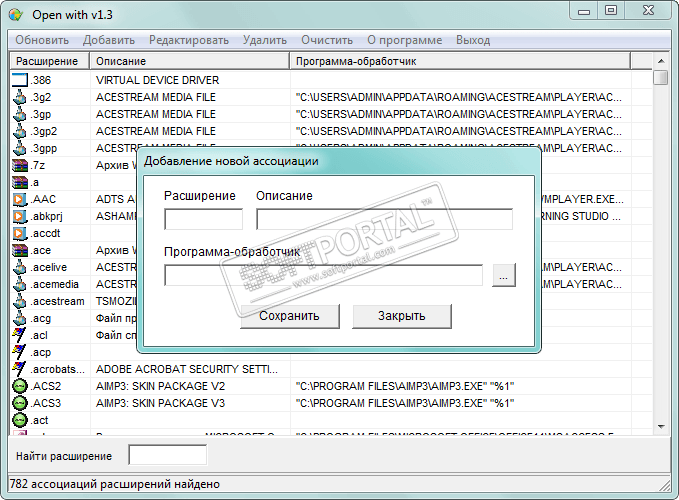
Task: Click the WinRAR icon beside .7z
Action: pos(19,165)
